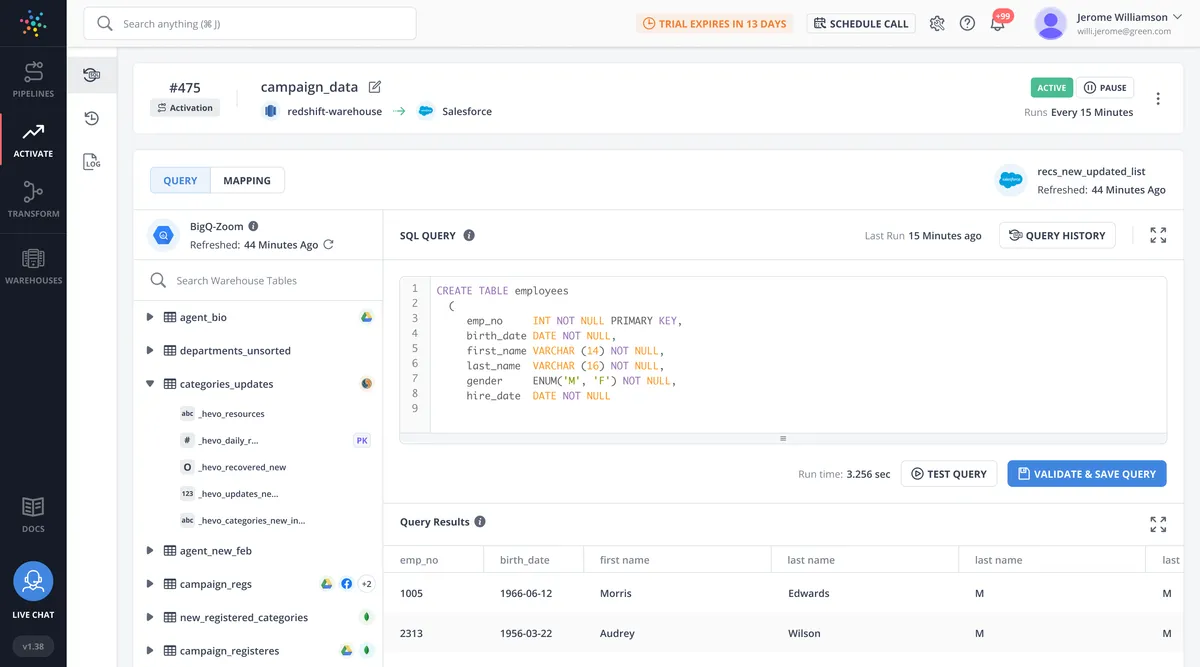Open the Transform section icon
This screenshot has height=667, width=1200.
(x=33, y=198)
